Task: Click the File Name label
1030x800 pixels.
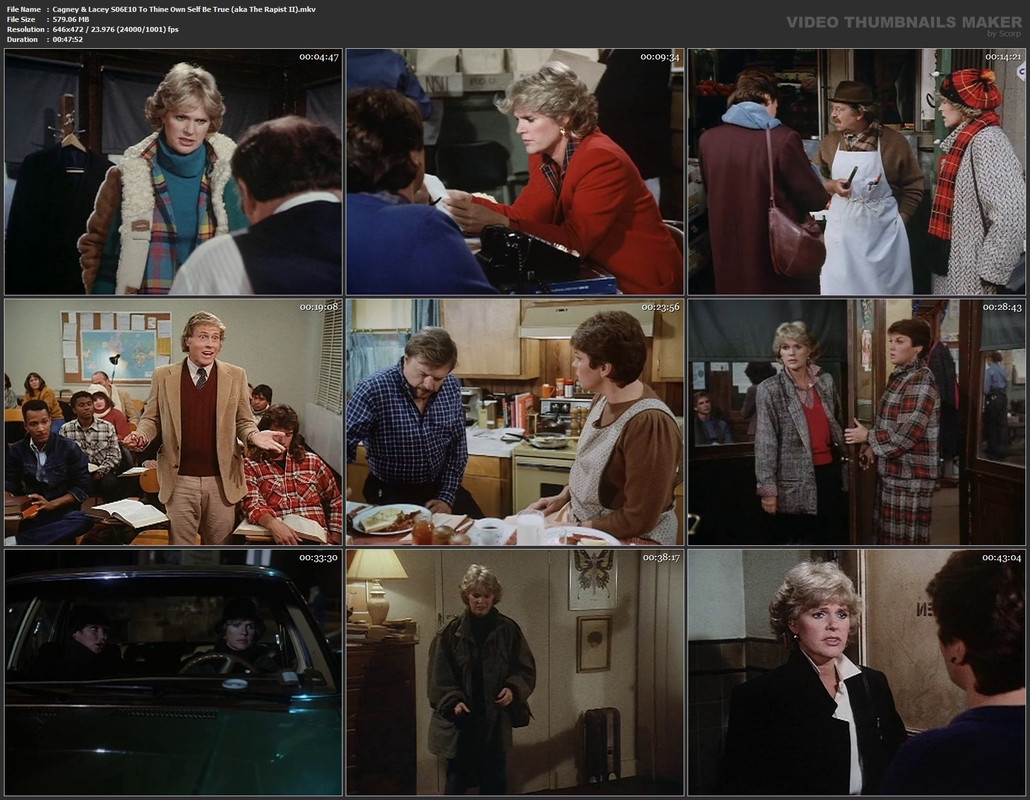Action: pyautogui.click(x=23, y=10)
